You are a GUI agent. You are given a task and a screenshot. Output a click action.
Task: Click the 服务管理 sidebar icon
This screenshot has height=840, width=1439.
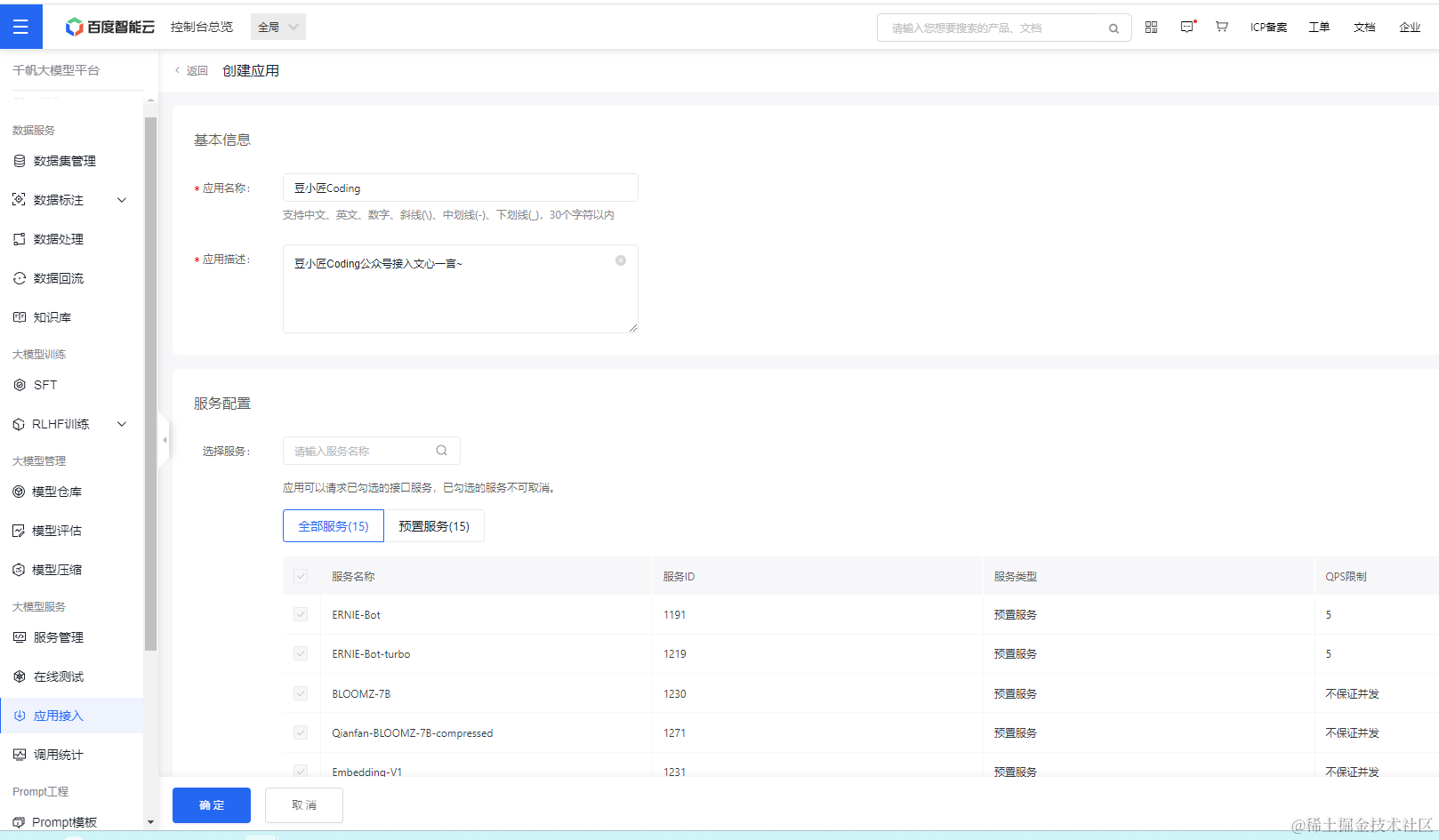click(20, 637)
